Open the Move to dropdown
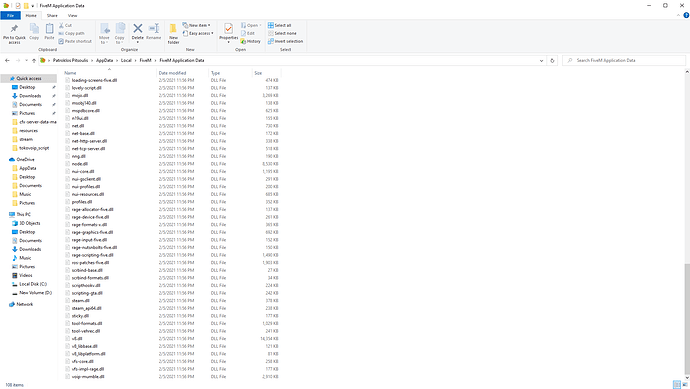690x389 pixels. tap(104, 34)
